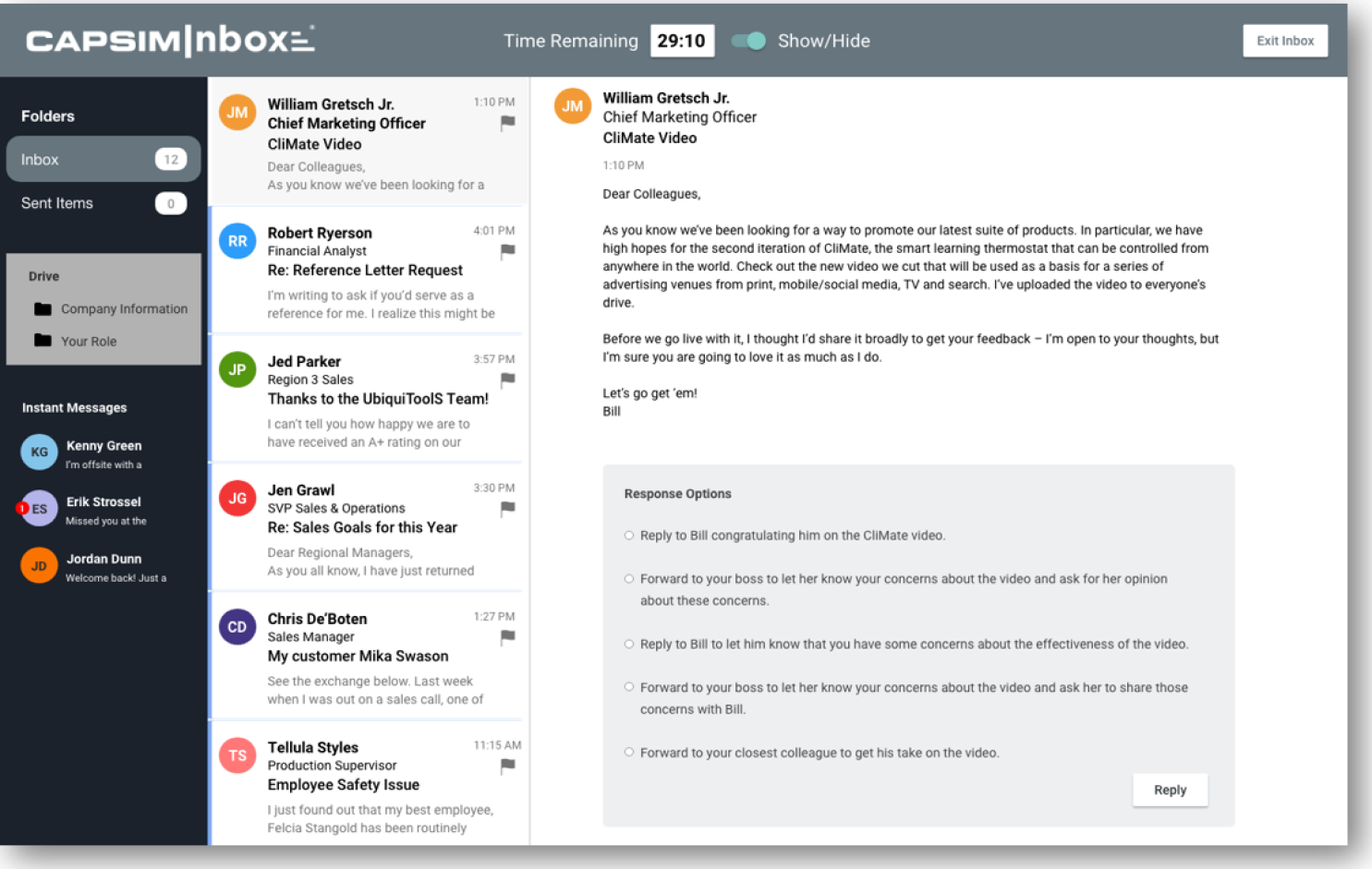Click the 1:10 PM timestamp in the open message
The height and width of the screenshot is (869, 1372).
tap(624, 165)
